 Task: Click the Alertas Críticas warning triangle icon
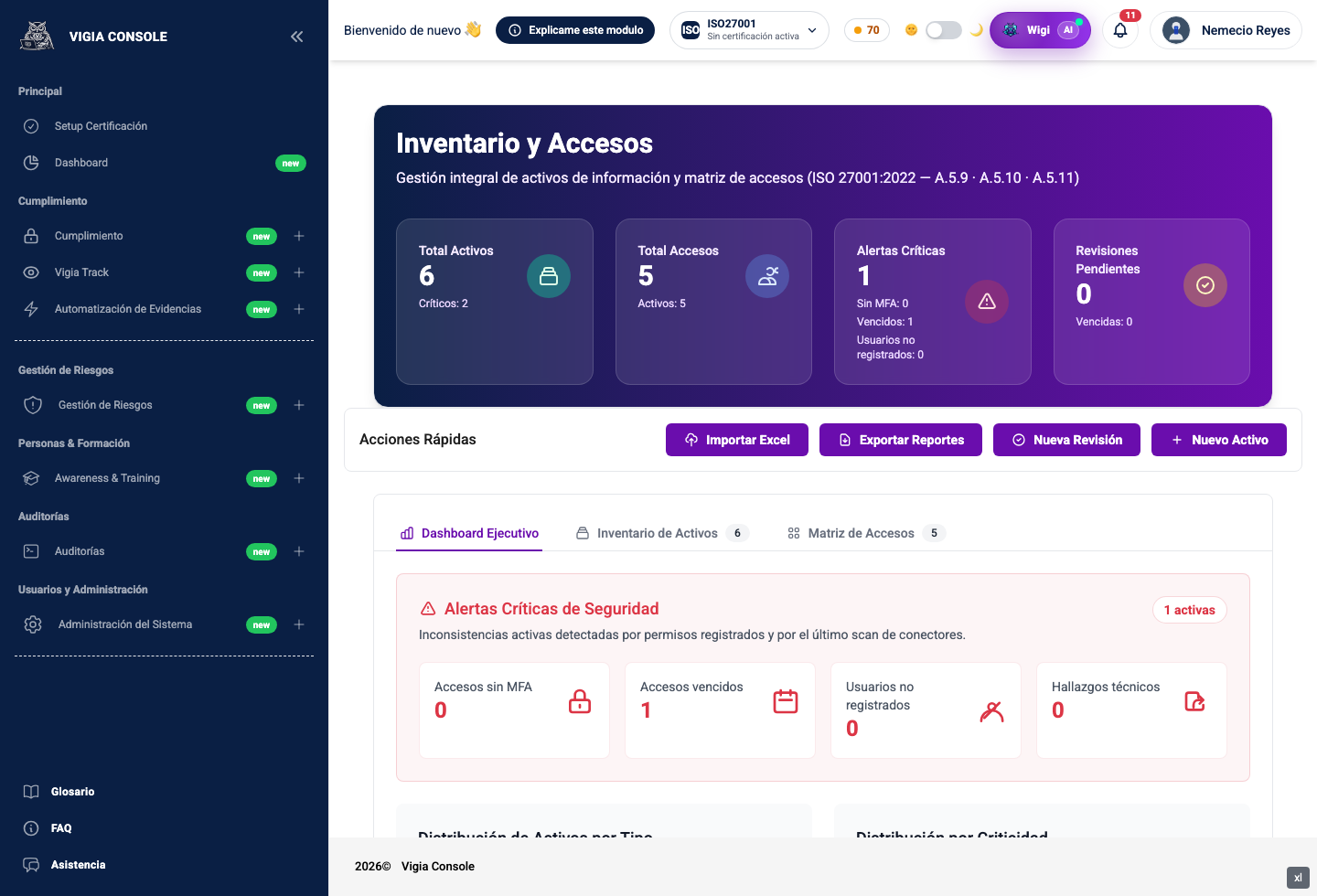[x=987, y=302]
